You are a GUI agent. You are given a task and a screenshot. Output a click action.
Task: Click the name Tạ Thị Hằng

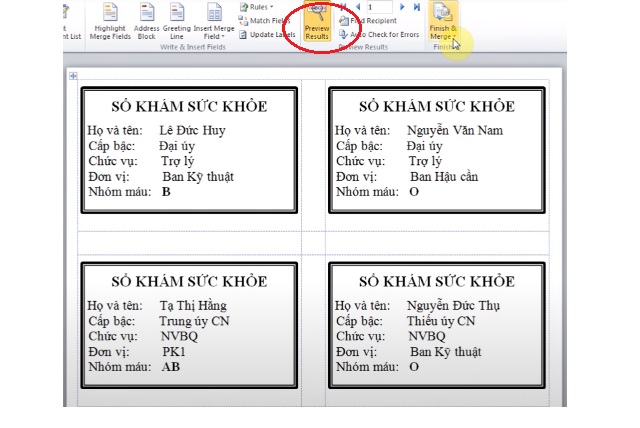193,306
